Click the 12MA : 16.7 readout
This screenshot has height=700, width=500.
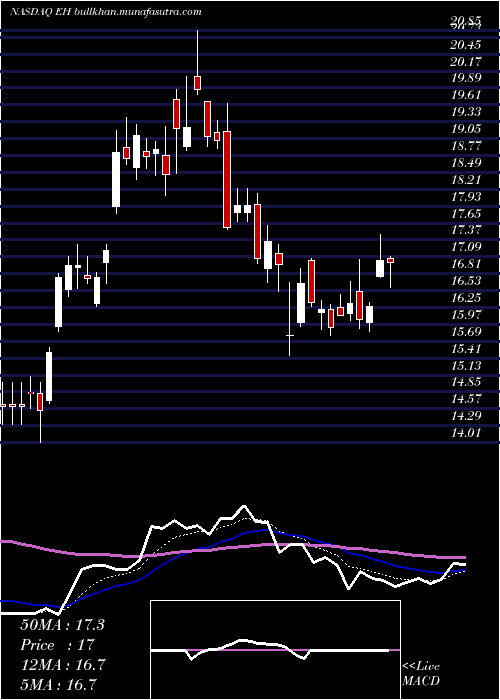[x=63, y=666]
